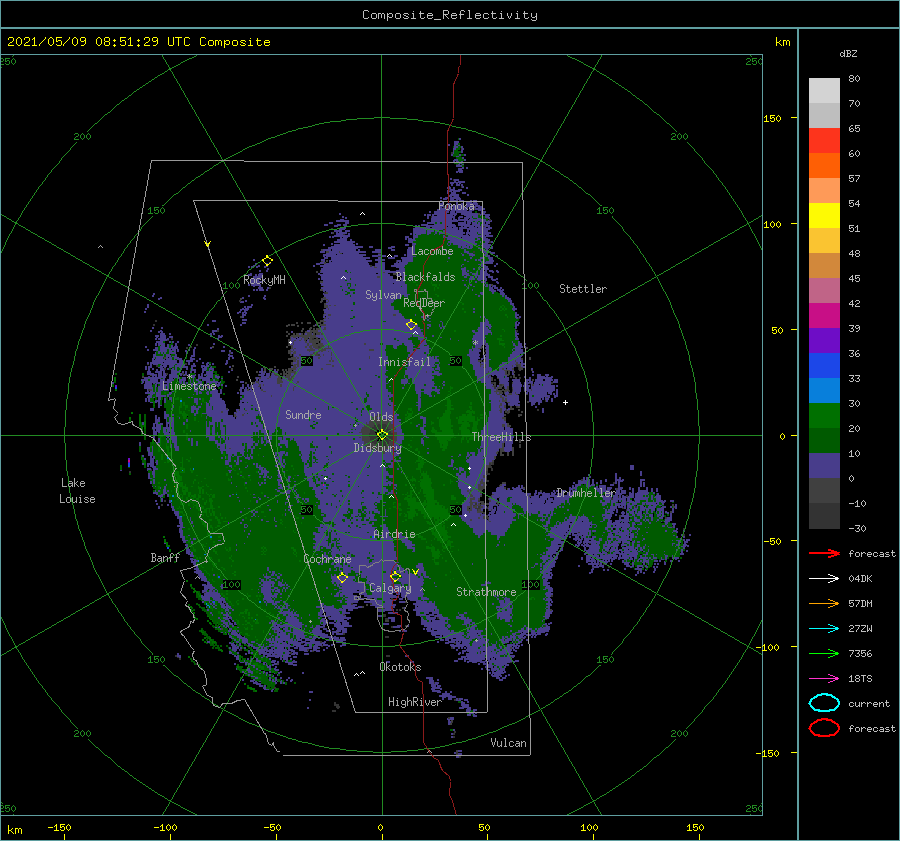The width and height of the screenshot is (900, 841).
Task: Choose the orange 57-60 dBZ color swatch
Action: click(824, 166)
